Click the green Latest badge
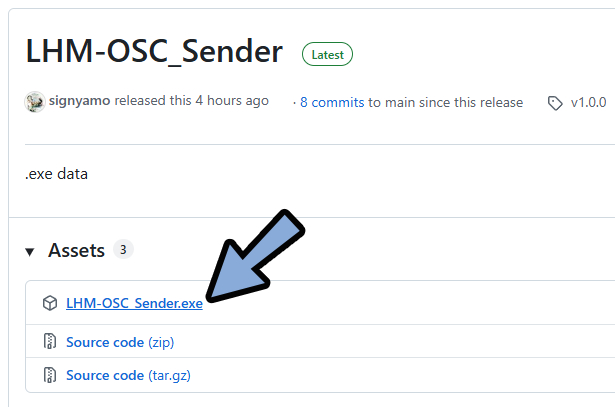The image size is (615, 407). click(327, 54)
